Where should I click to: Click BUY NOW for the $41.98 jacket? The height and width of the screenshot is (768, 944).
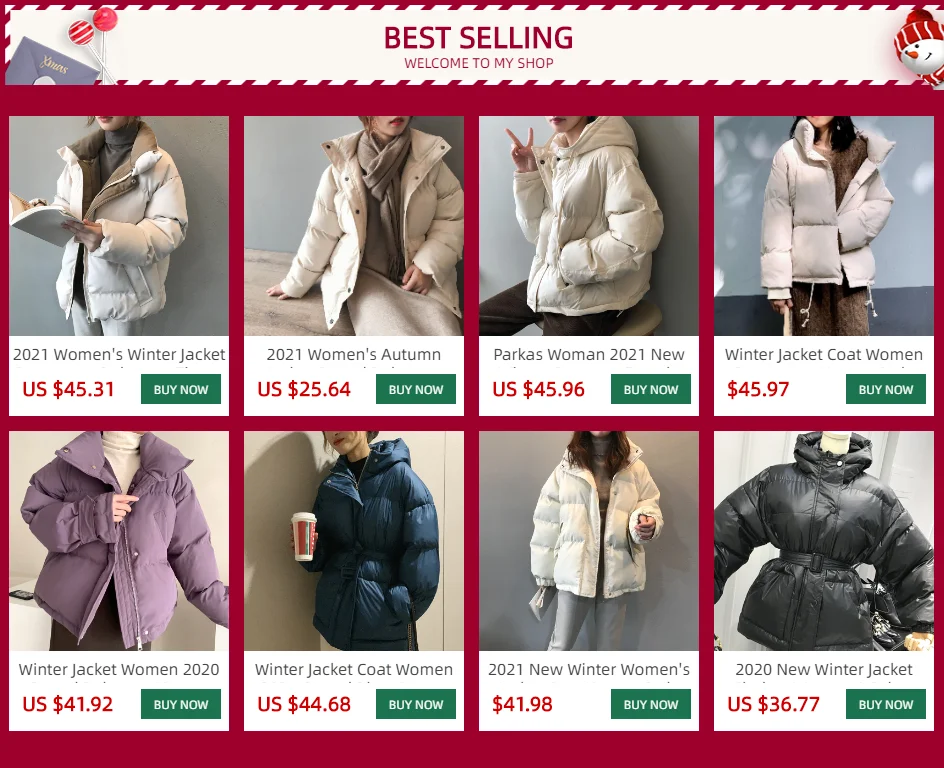(x=651, y=704)
